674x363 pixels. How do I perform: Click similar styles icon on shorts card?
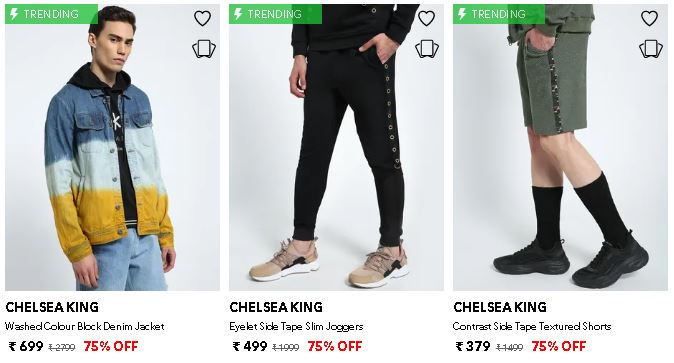point(651,49)
